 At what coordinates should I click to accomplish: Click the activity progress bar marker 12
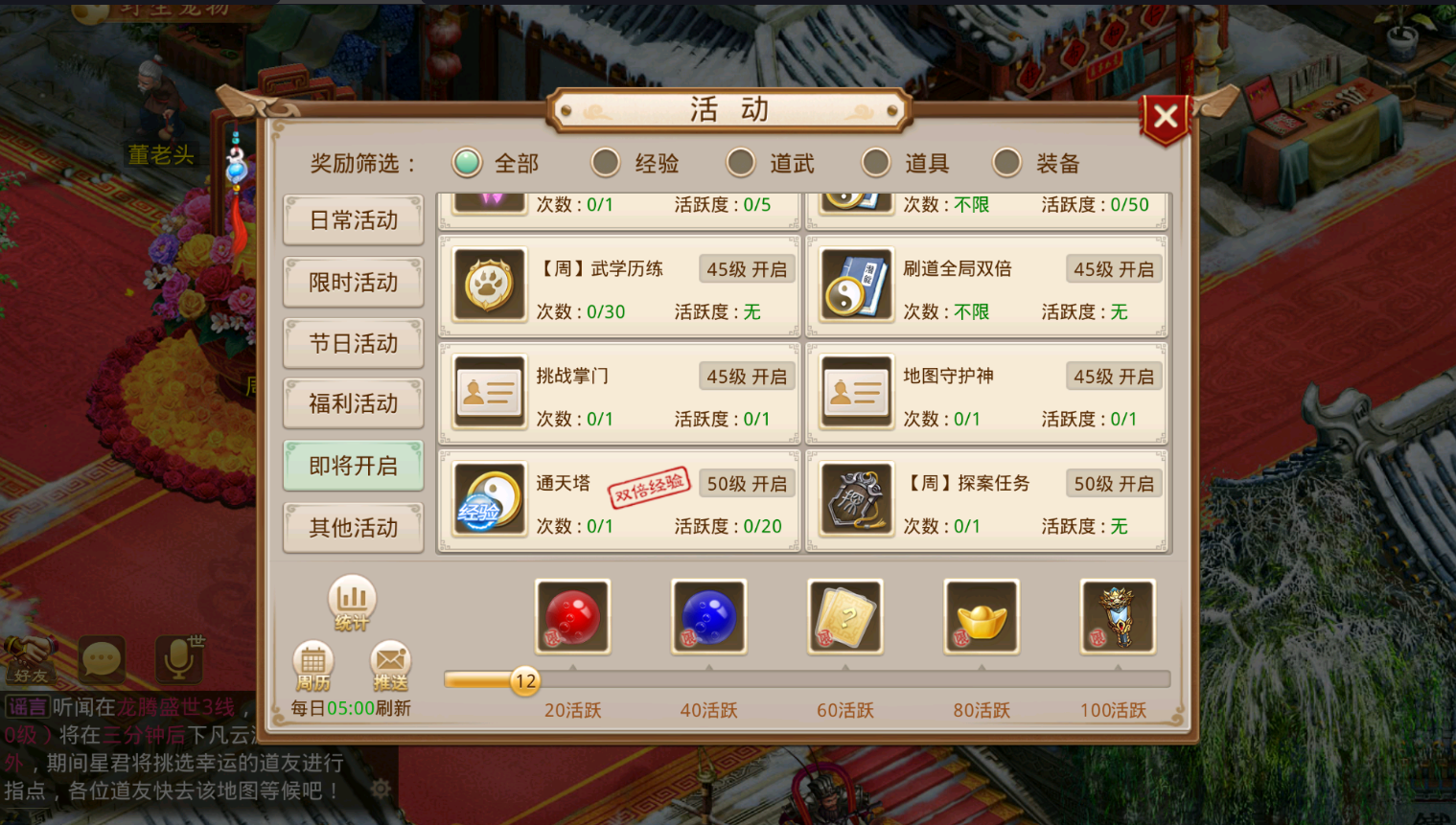pos(525,680)
